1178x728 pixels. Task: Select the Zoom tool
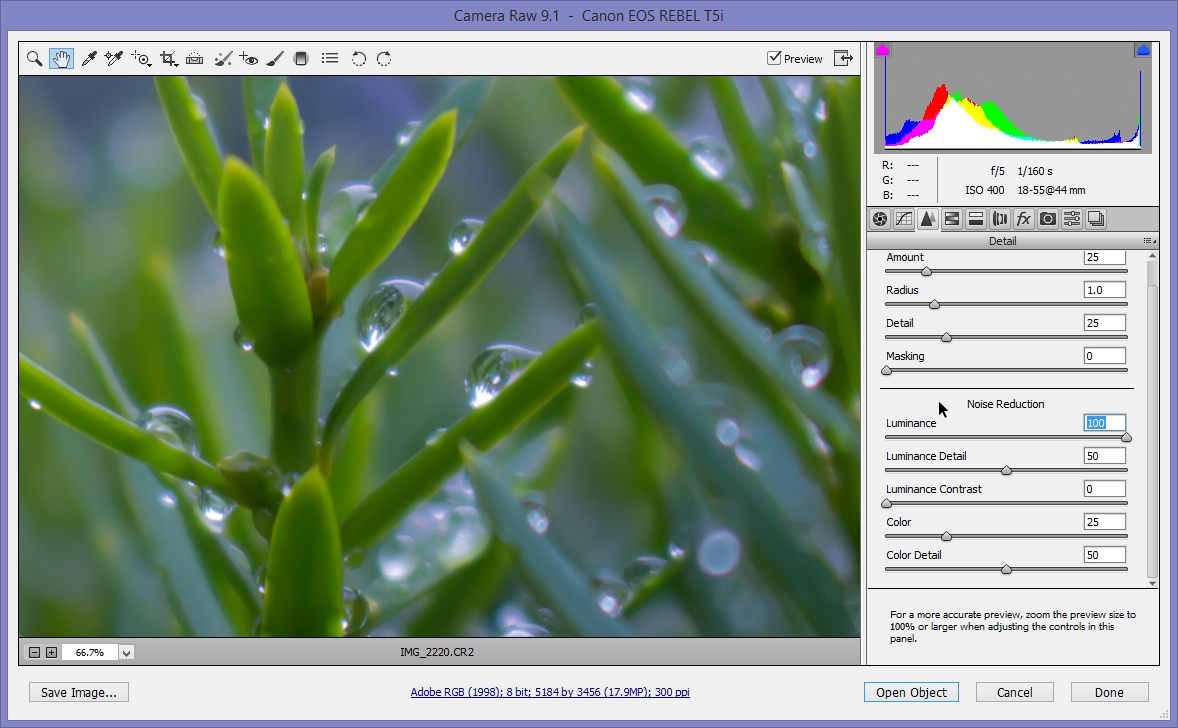pyautogui.click(x=33, y=58)
